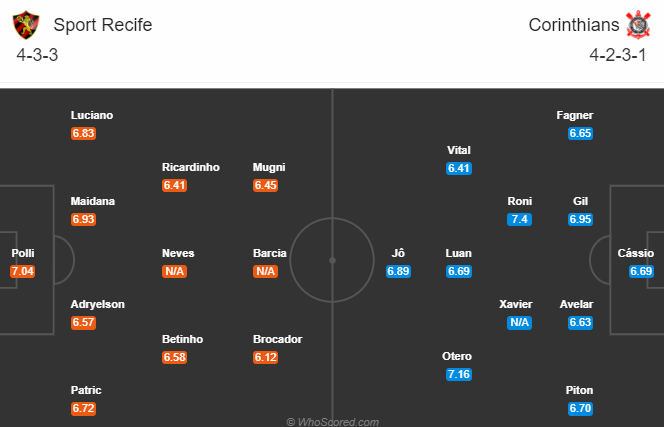The width and height of the screenshot is (664, 427).
Task: Select Maidana's 6.93 rating badge
Action: point(84,219)
